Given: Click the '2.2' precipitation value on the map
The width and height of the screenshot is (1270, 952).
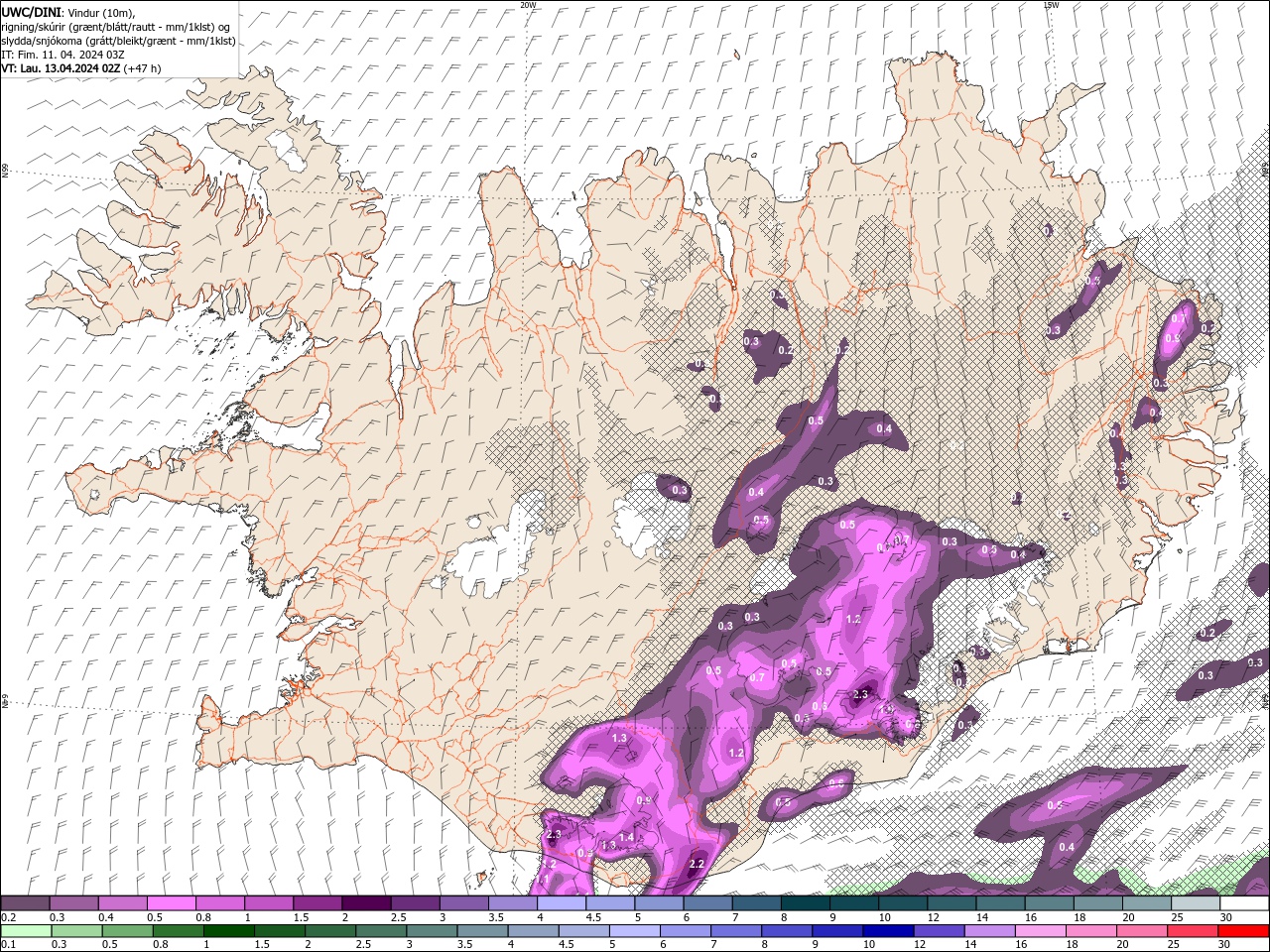Looking at the screenshot, I should [697, 864].
